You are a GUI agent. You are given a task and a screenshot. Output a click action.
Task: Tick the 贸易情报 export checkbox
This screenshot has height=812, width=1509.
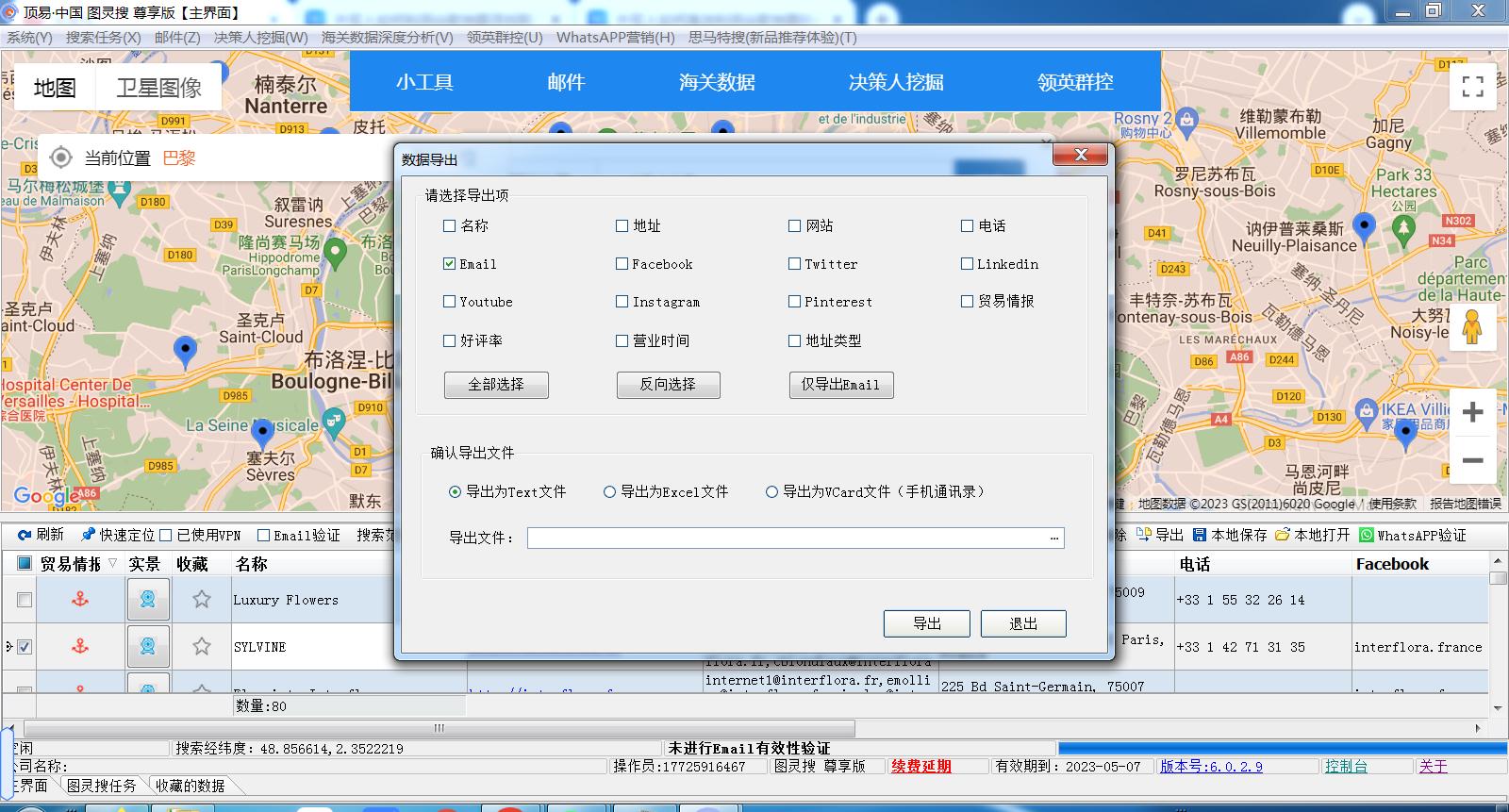point(968,302)
